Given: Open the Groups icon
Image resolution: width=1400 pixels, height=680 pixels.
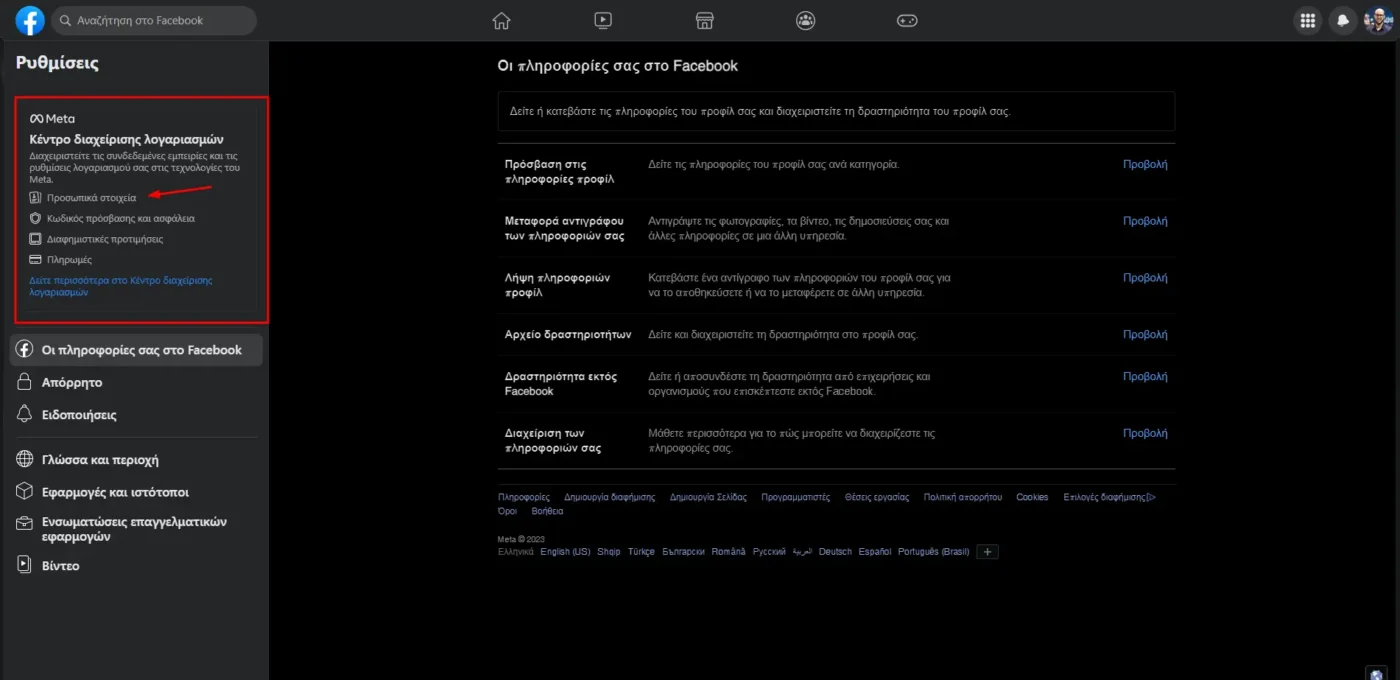Looking at the screenshot, I should pos(805,20).
